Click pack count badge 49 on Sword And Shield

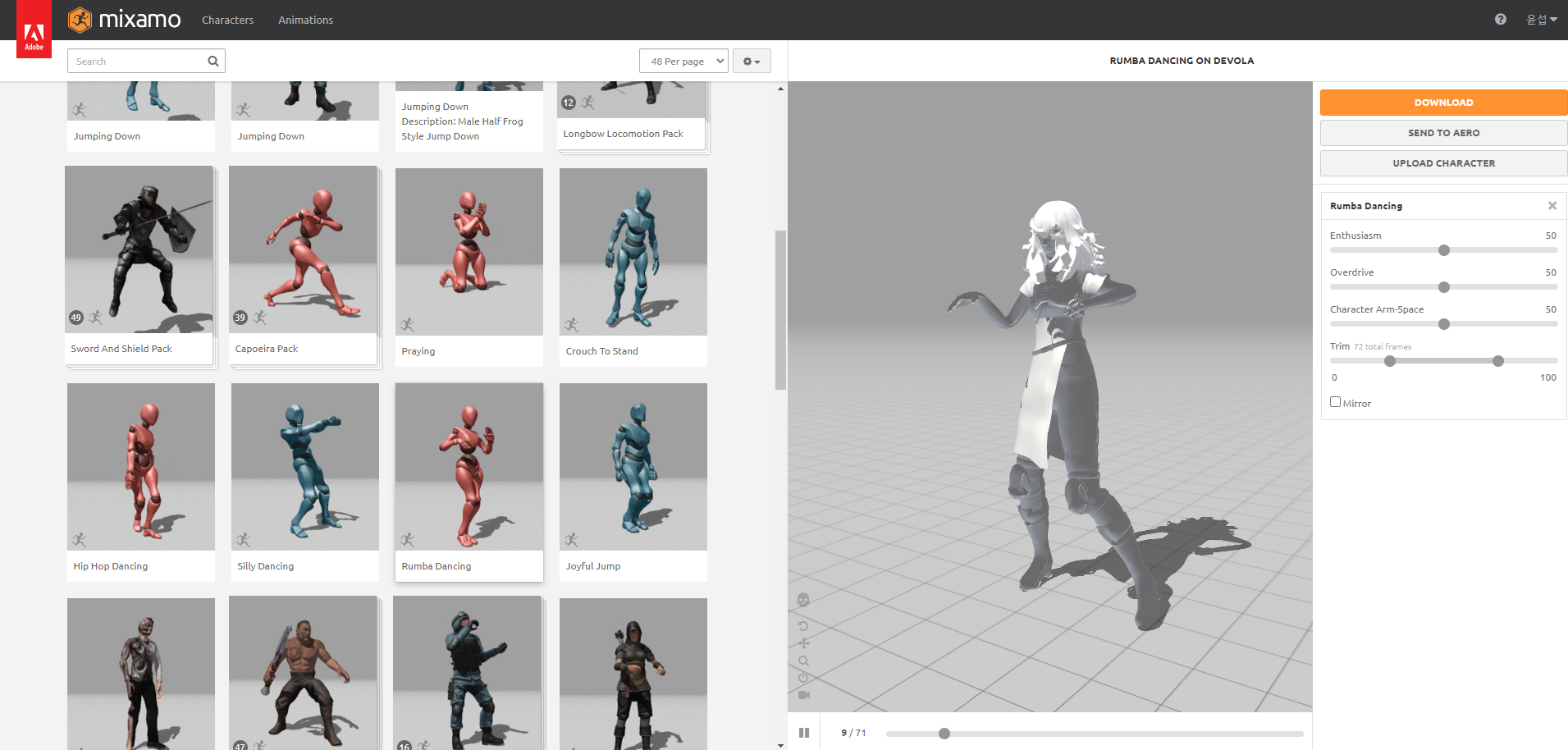[76, 318]
